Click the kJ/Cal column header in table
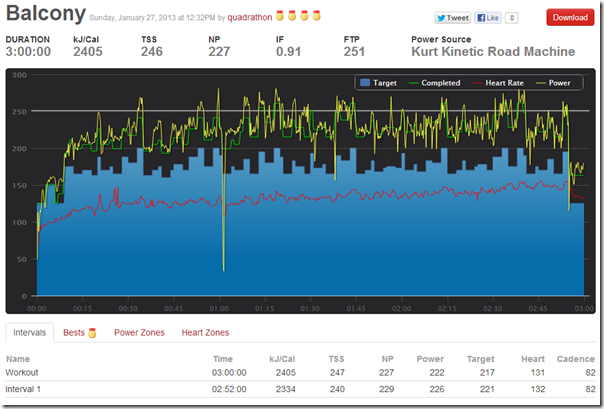The height and width of the screenshot is (409, 604). 282,359
